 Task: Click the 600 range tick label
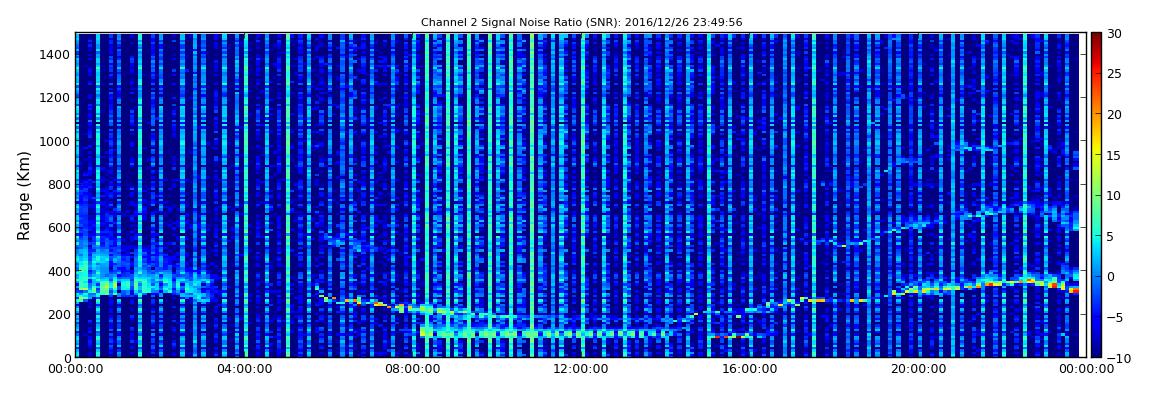(59, 227)
